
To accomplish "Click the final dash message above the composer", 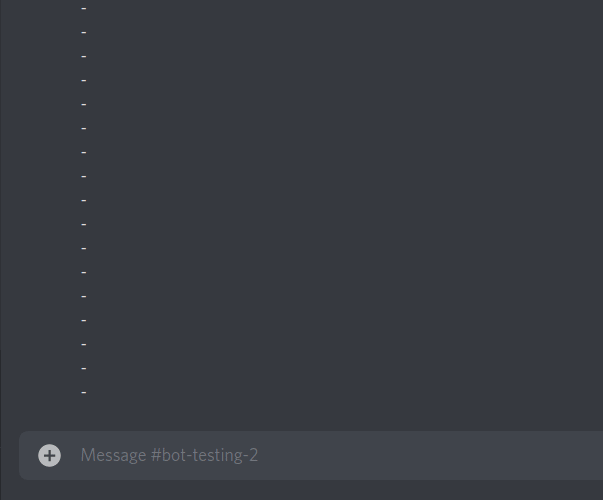I will pyautogui.click(x=84, y=392).
